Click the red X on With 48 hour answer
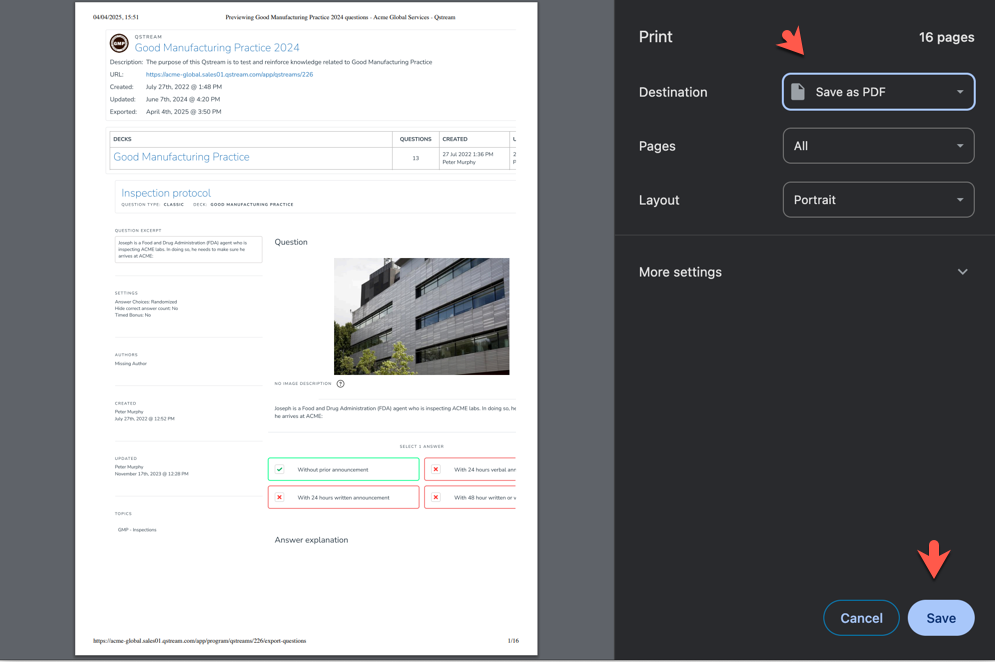 (x=436, y=498)
